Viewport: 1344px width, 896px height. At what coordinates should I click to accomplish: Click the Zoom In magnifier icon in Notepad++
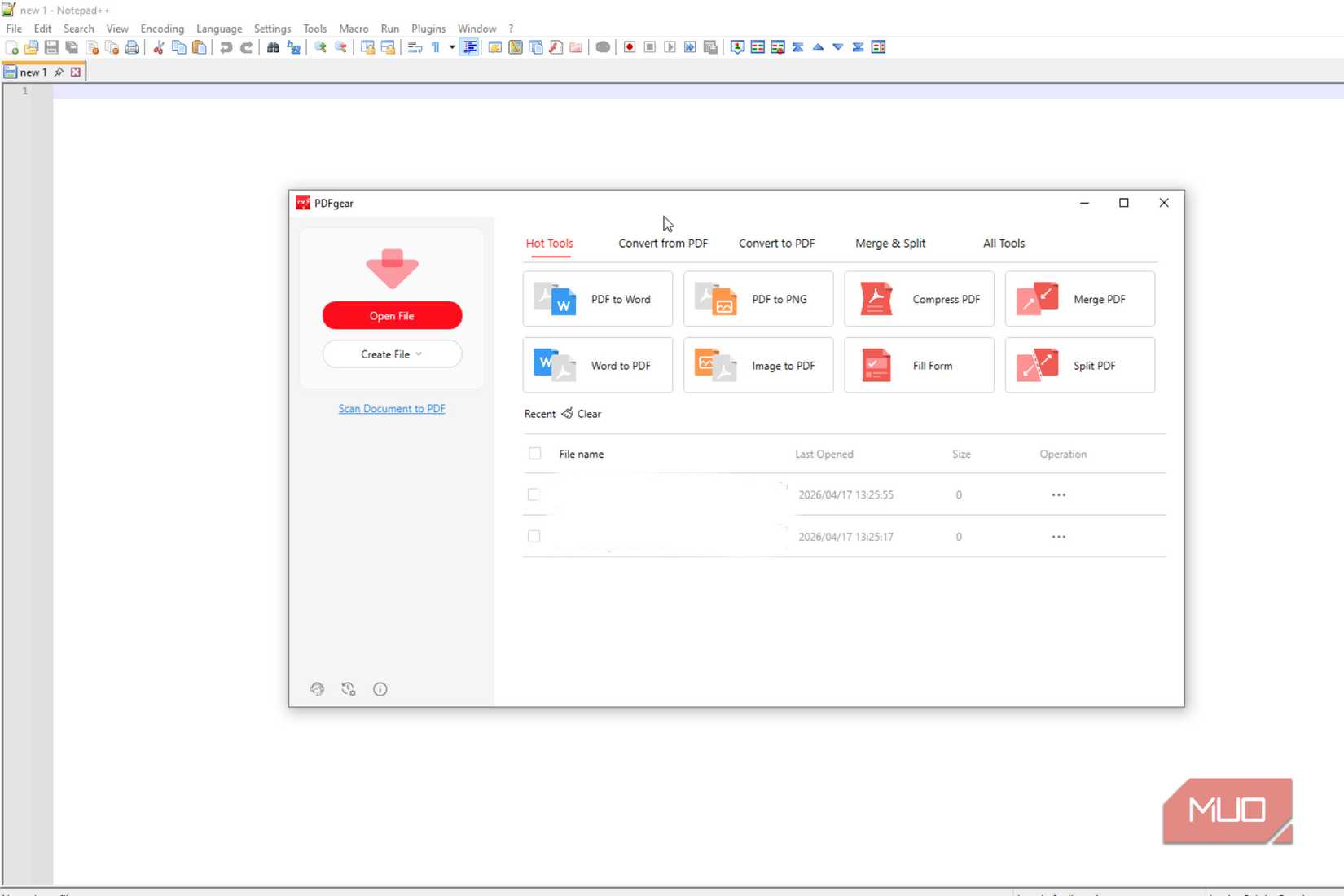320,47
